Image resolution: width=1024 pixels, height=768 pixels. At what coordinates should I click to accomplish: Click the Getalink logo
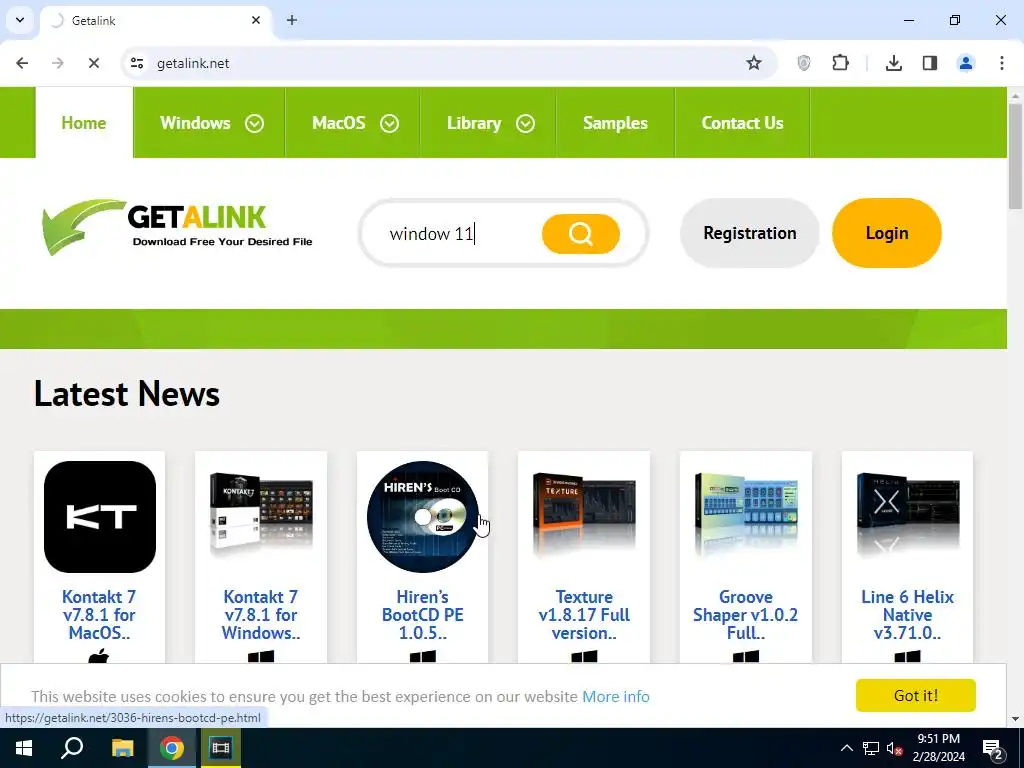click(177, 227)
